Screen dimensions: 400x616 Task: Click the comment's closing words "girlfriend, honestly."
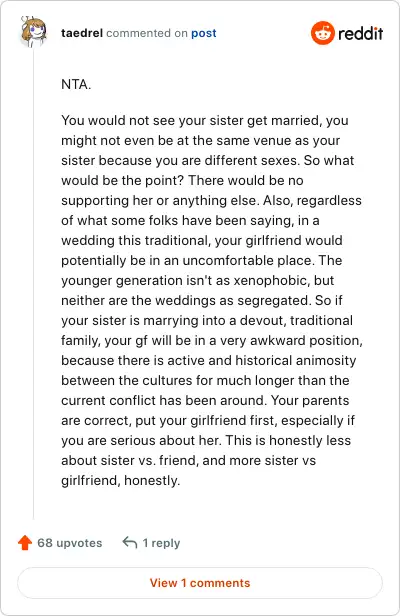(x=121, y=480)
